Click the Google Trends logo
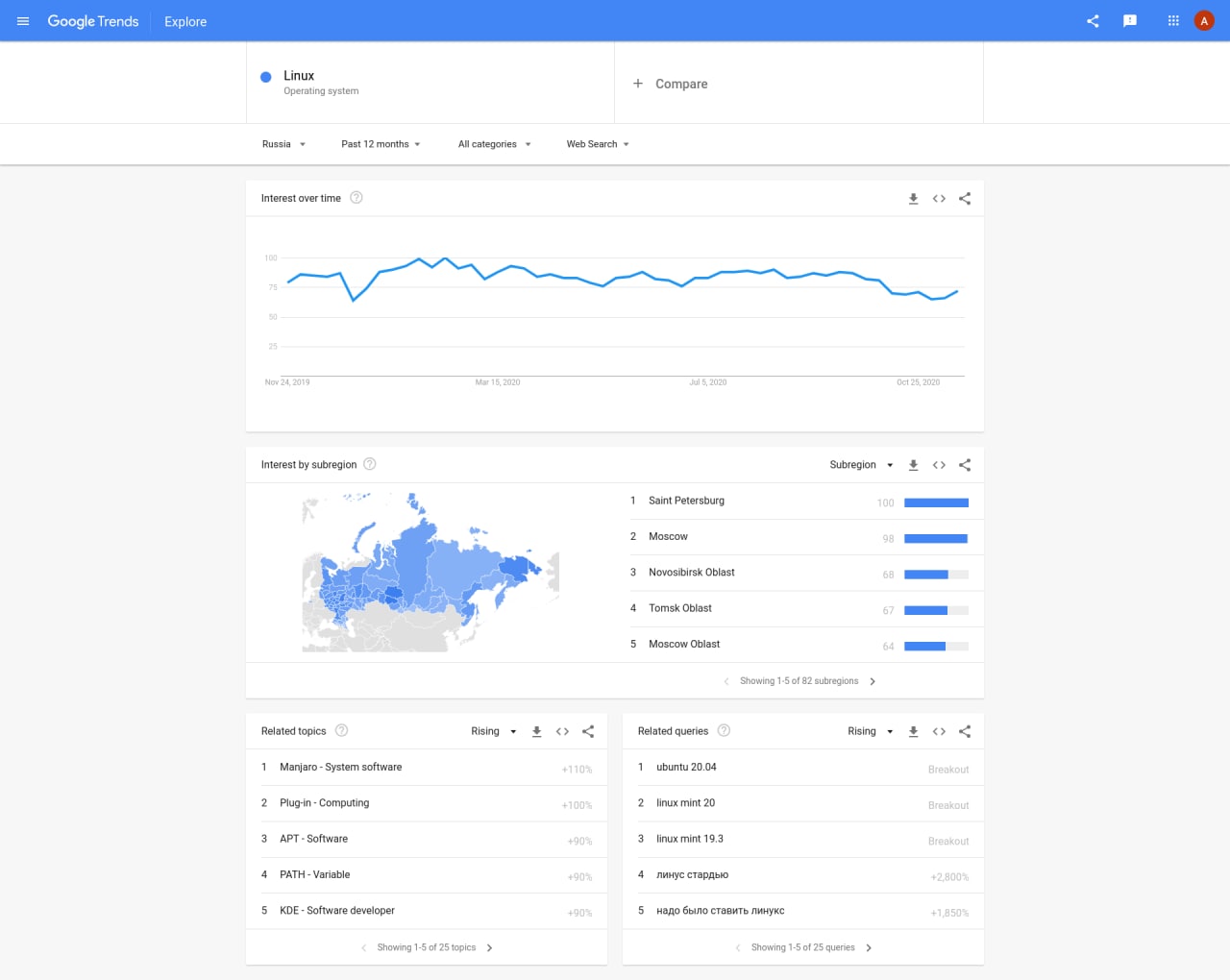The image size is (1230, 980). coord(93,21)
